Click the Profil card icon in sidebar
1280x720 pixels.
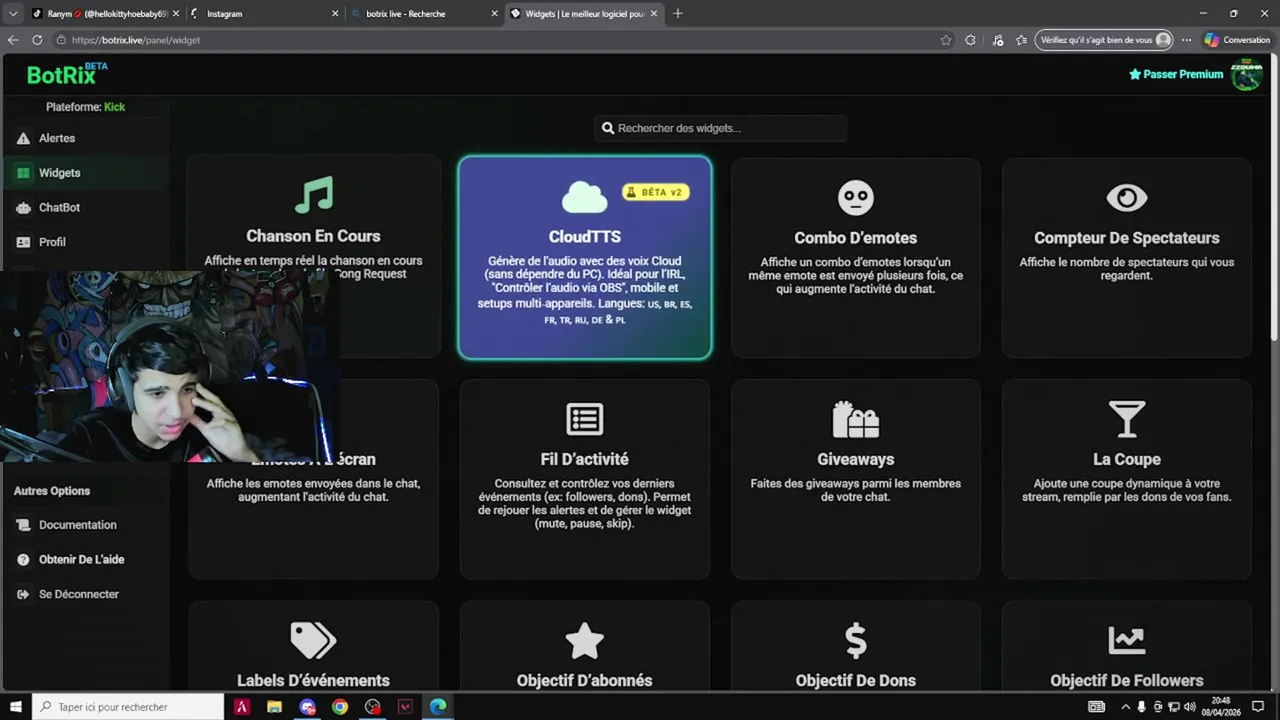(23, 242)
